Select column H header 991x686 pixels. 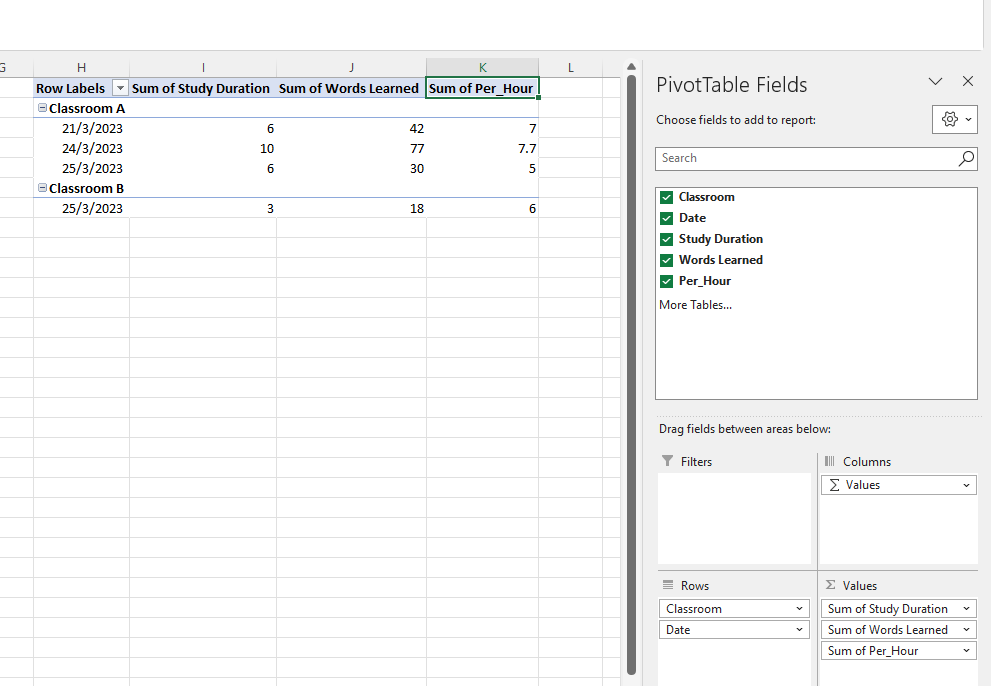pyautogui.click(x=82, y=68)
